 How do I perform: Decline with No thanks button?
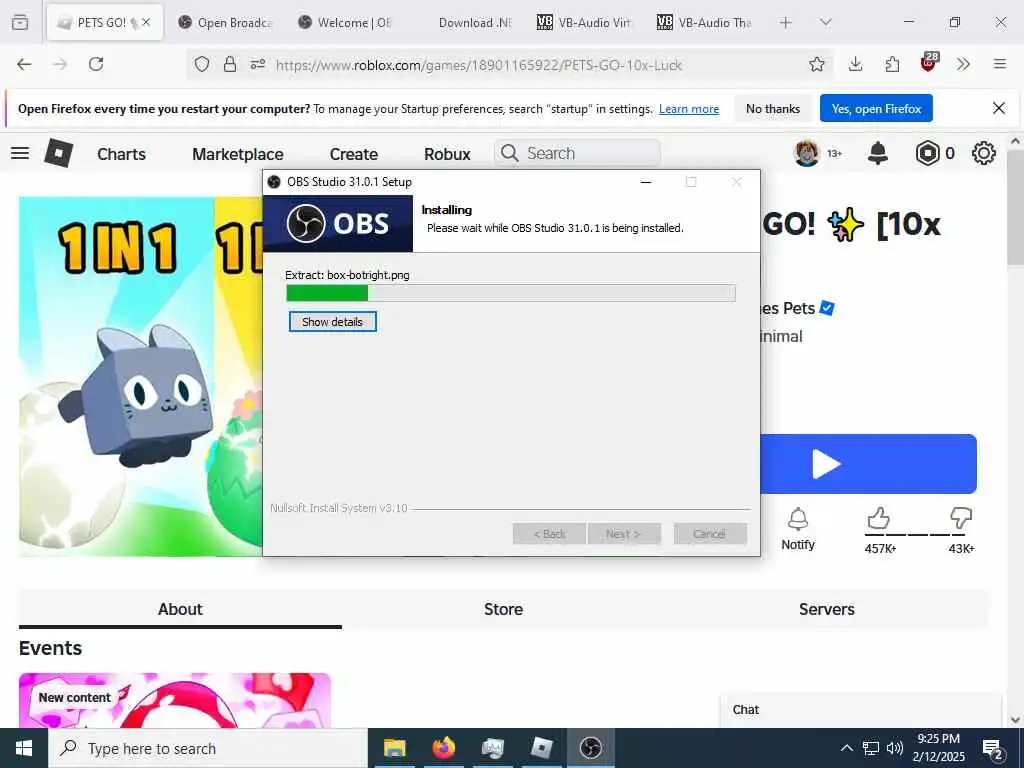point(773,108)
